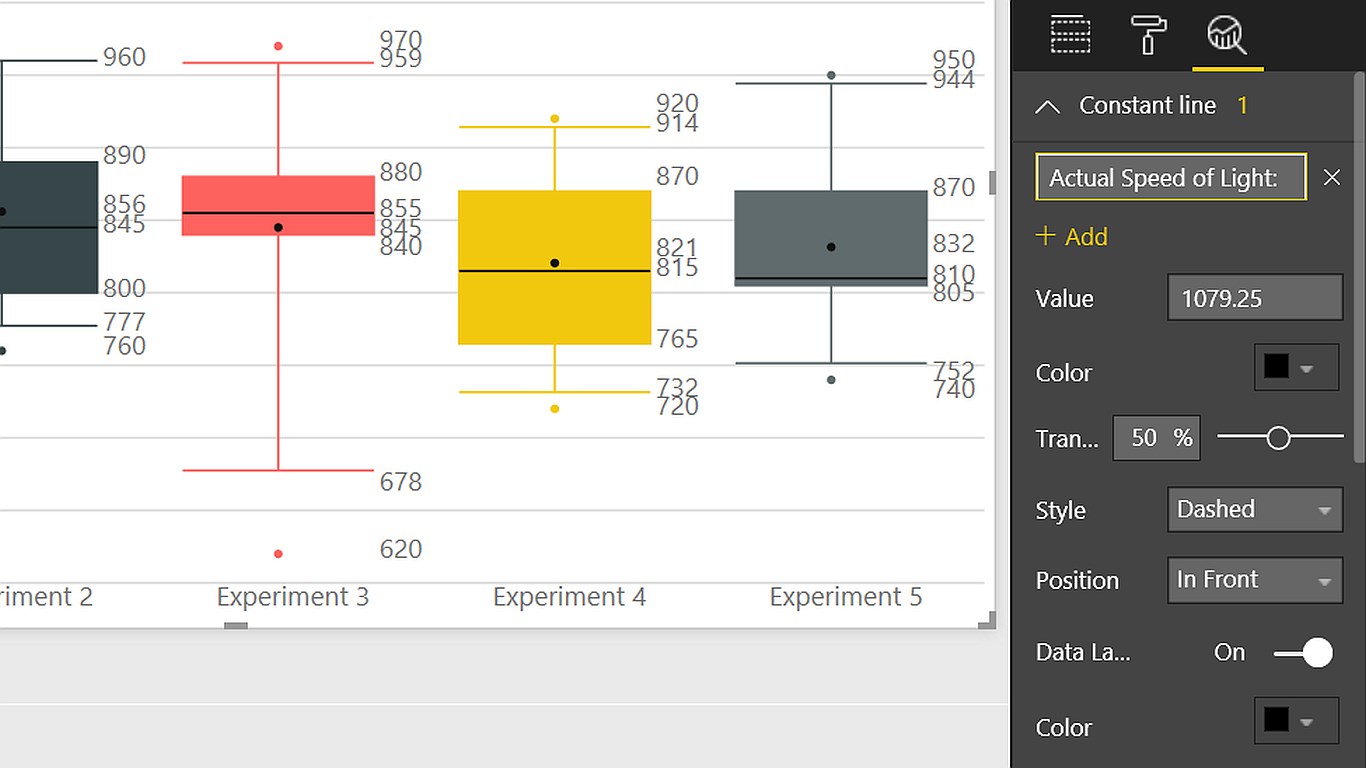Click the Transparency slider handle

(1278, 437)
